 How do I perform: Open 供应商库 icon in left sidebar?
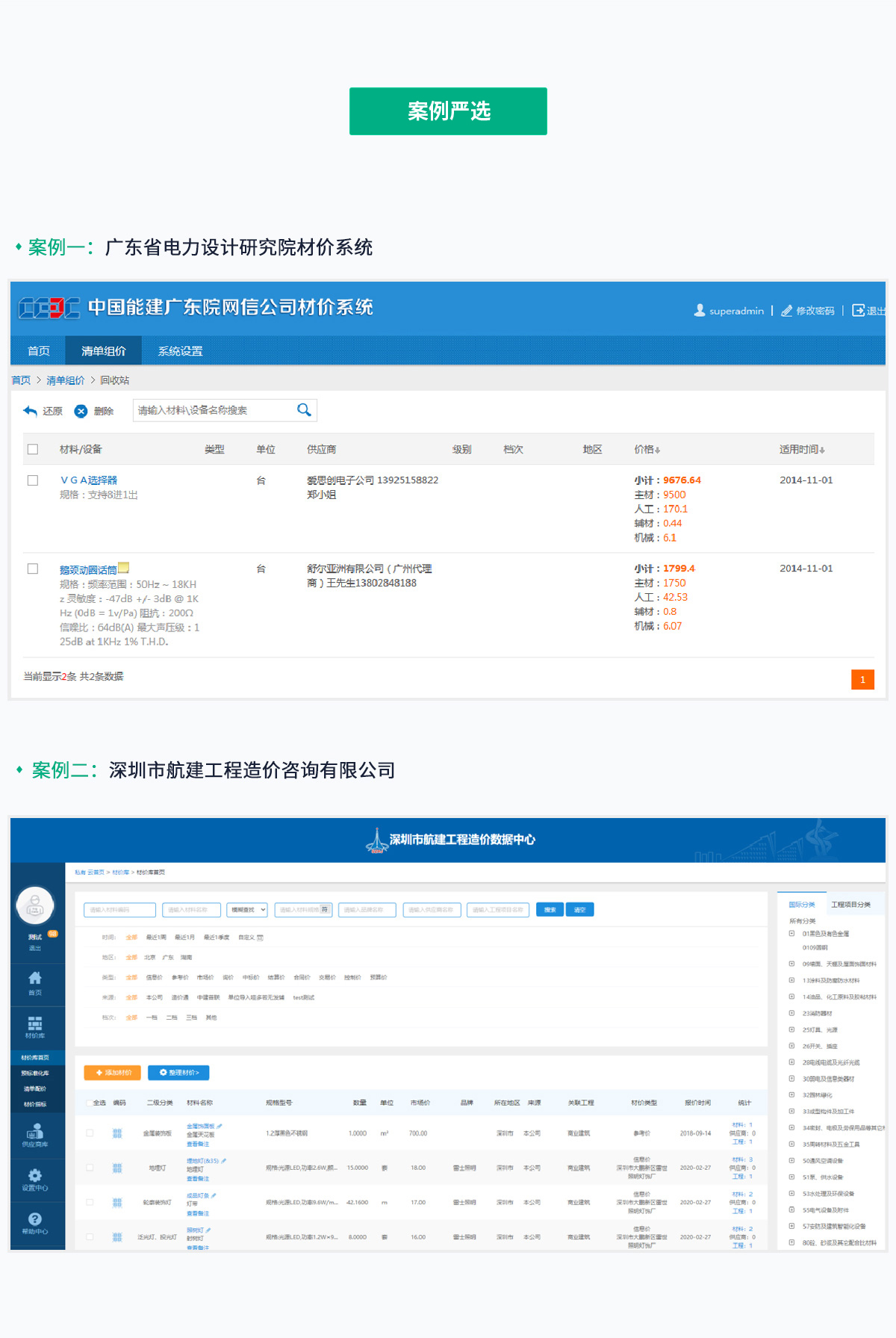pos(35,1131)
